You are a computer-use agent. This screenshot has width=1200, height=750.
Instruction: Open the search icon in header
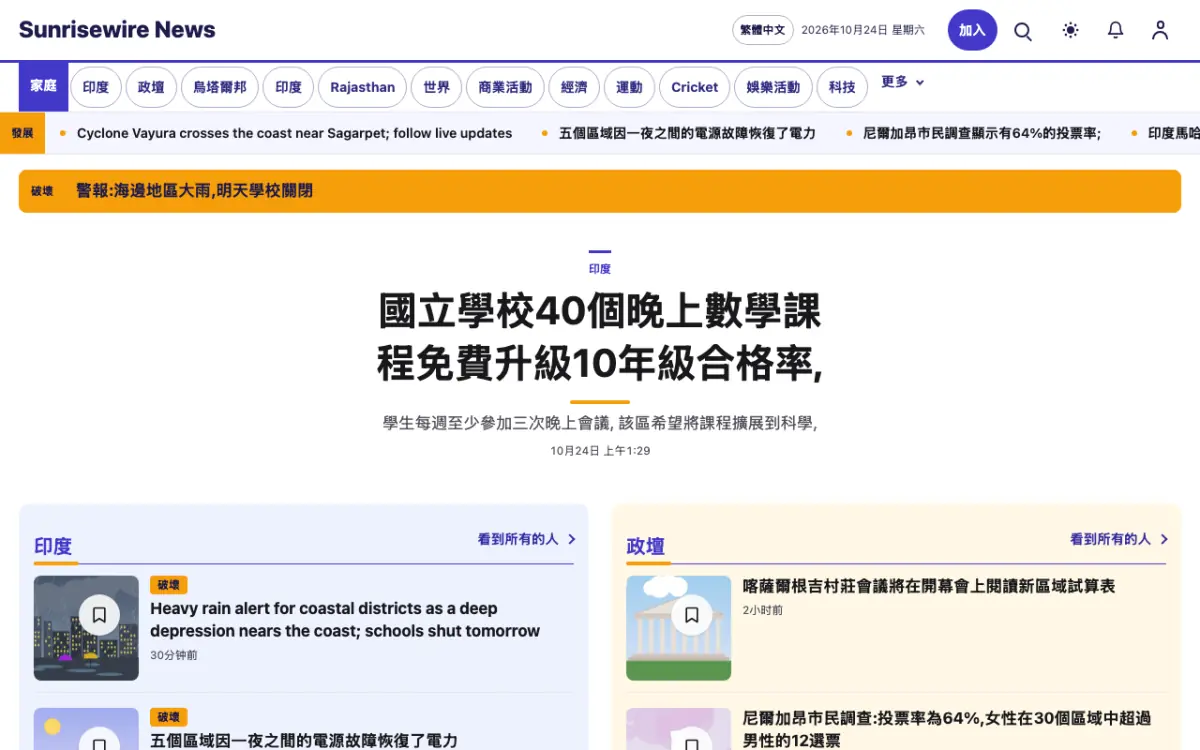pyautogui.click(x=1023, y=31)
